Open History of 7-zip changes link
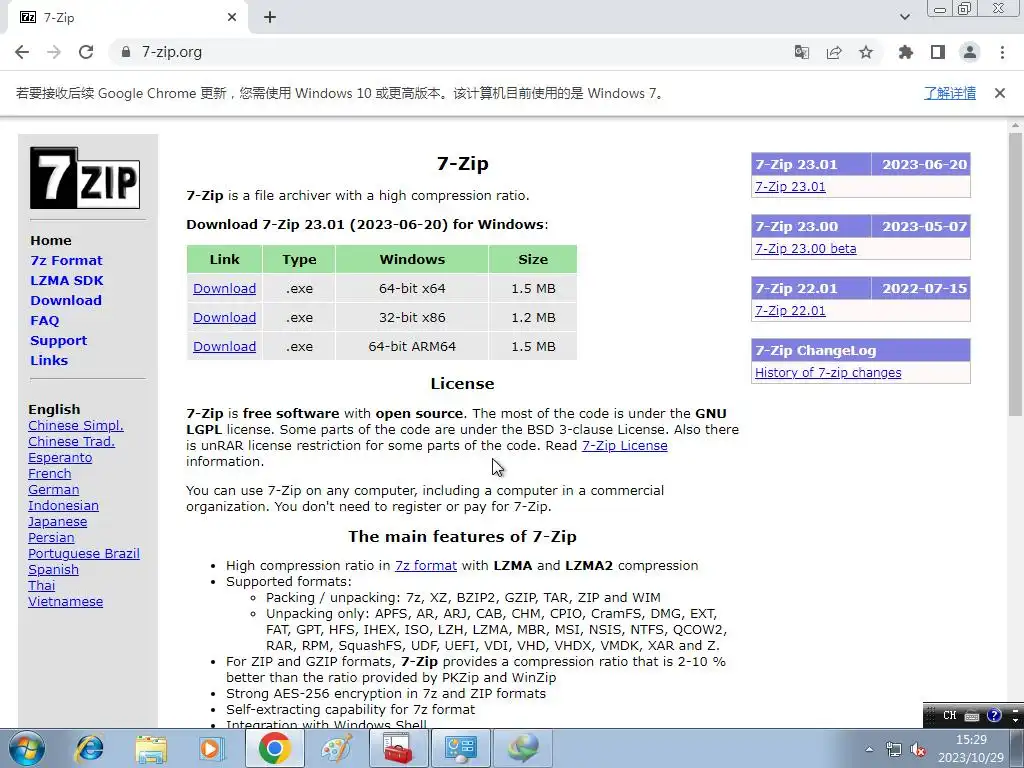This screenshot has height=768, width=1024. [828, 373]
